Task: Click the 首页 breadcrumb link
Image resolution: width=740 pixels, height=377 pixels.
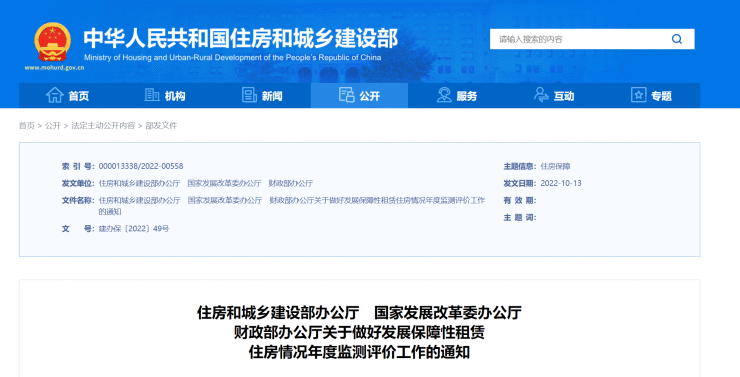Action: (27, 126)
